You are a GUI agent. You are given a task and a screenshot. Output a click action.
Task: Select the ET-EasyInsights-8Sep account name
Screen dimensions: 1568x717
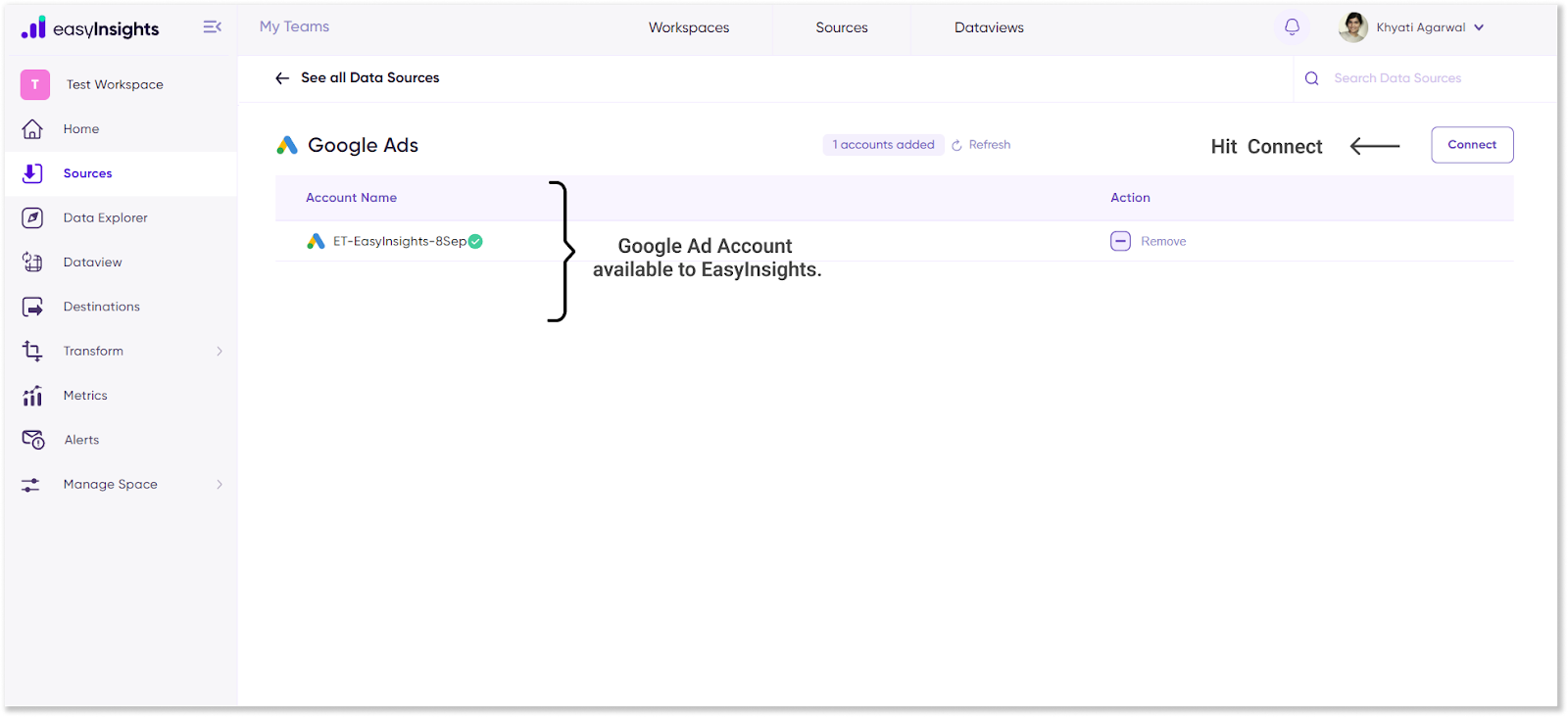click(x=400, y=241)
